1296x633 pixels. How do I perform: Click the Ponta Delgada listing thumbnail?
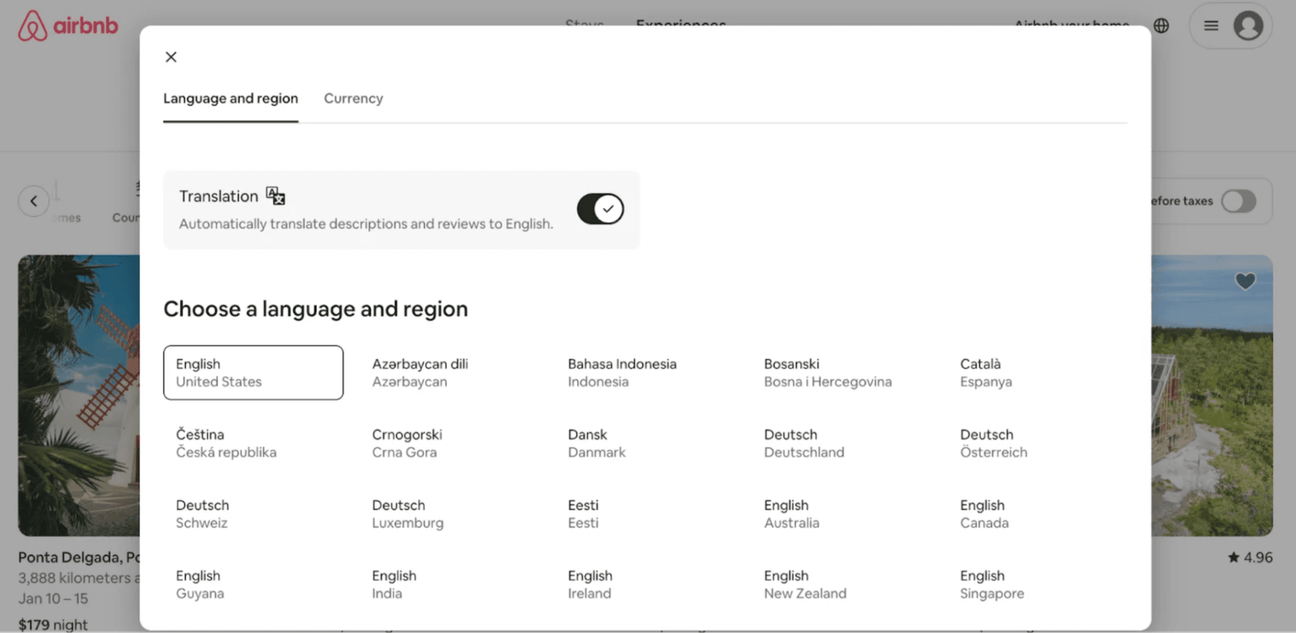click(80, 395)
